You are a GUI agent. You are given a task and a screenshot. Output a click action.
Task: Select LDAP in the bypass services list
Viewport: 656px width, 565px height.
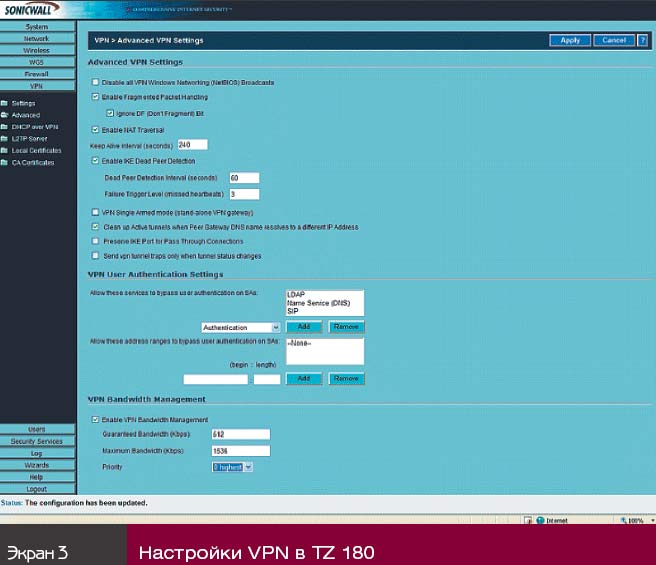coord(295,295)
